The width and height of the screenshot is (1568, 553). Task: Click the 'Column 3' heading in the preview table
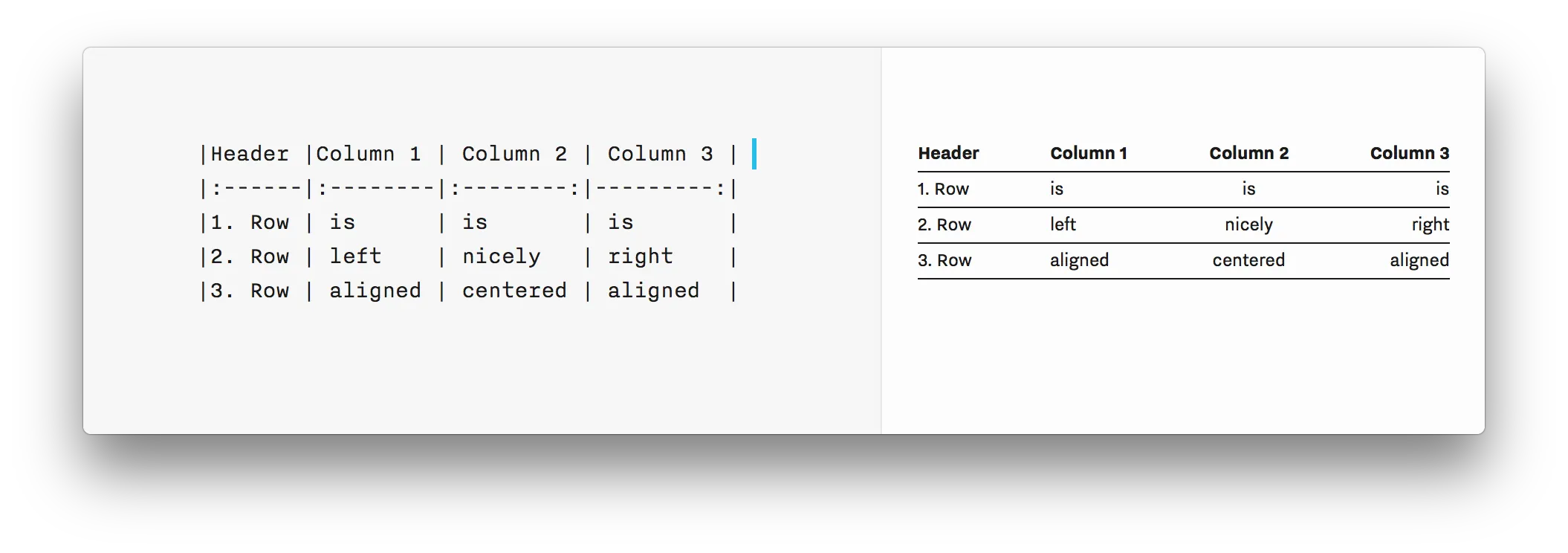coord(1410,153)
